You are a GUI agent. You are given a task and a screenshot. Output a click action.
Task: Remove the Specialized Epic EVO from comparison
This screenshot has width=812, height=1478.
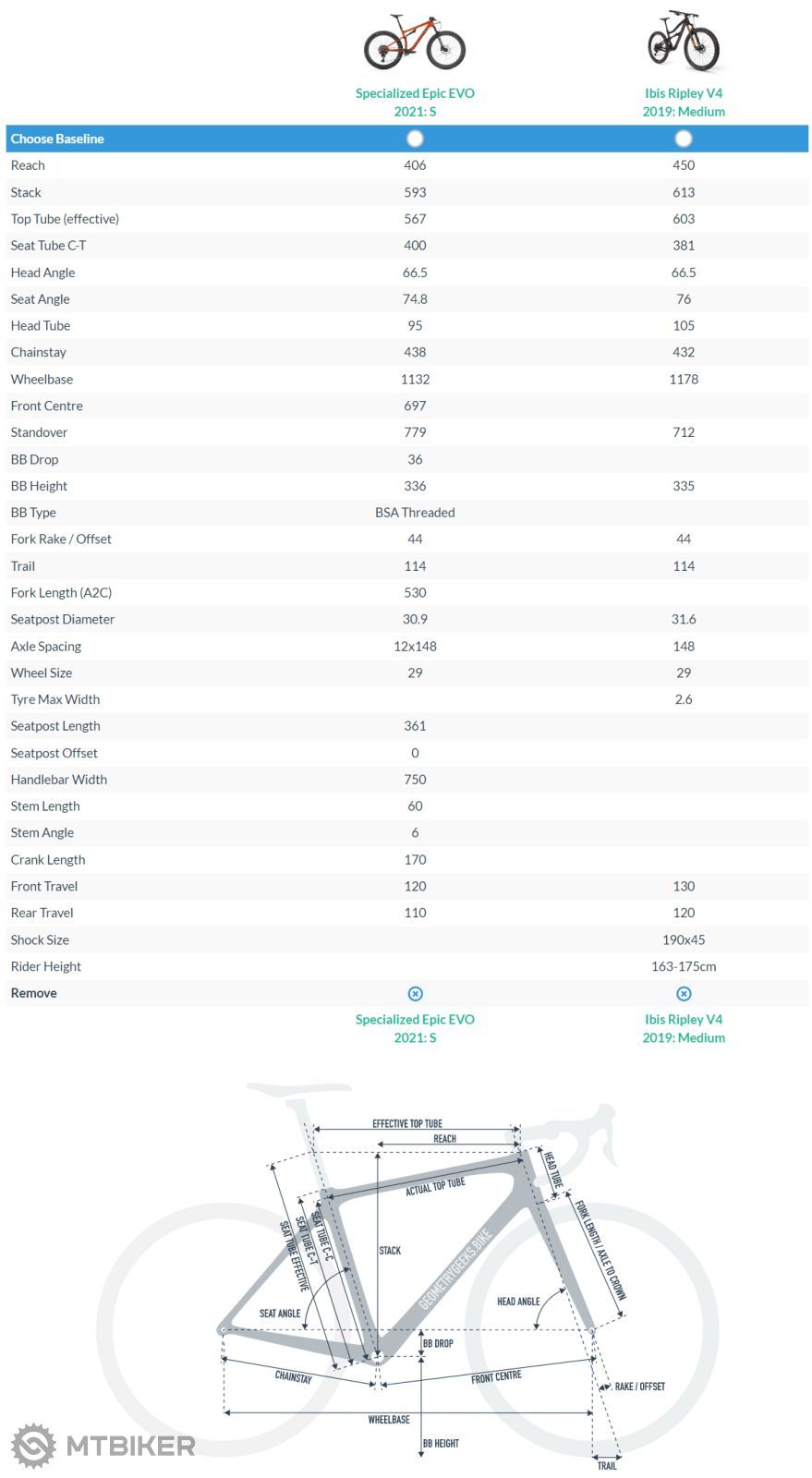point(415,993)
